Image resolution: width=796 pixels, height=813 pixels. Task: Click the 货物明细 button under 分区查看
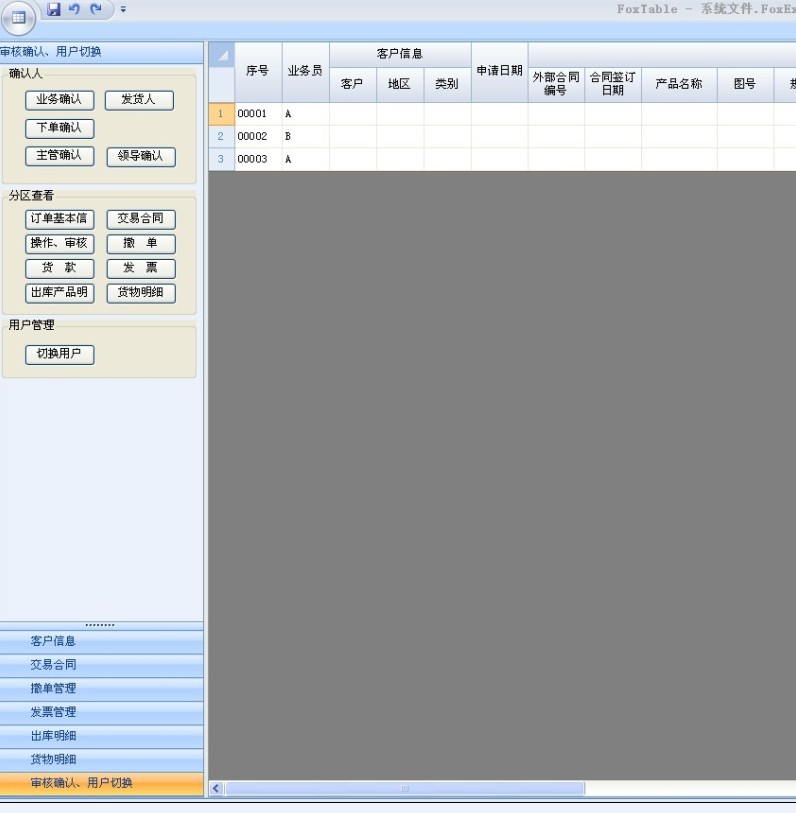point(141,293)
